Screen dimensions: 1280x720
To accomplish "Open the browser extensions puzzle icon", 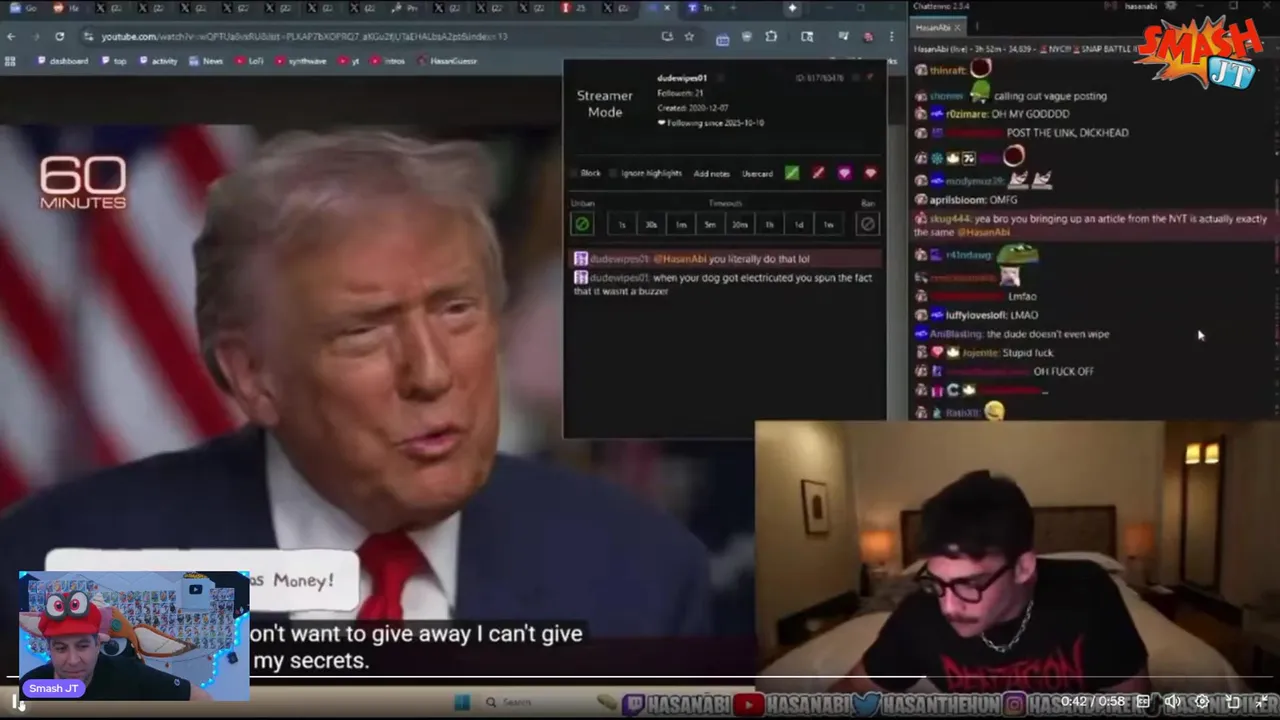I will [771, 37].
